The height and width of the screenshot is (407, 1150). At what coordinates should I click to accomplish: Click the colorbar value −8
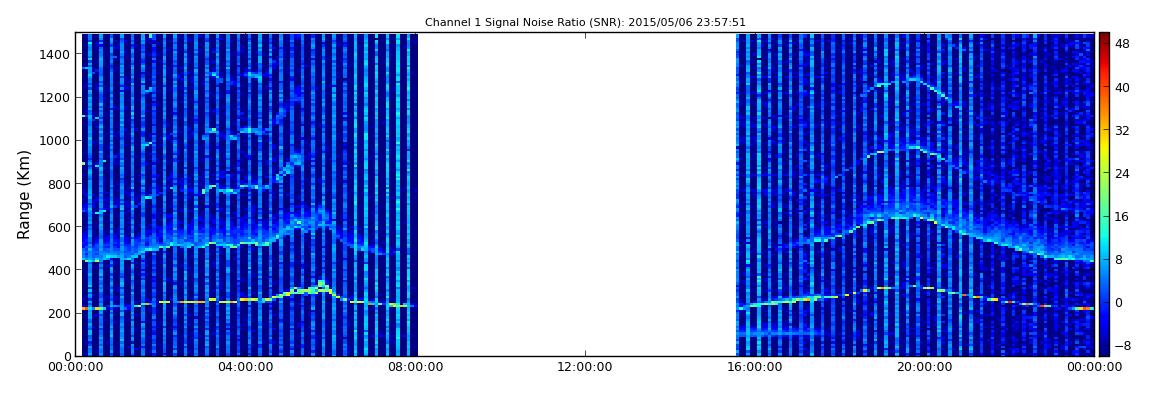[x=1122, y=346]
